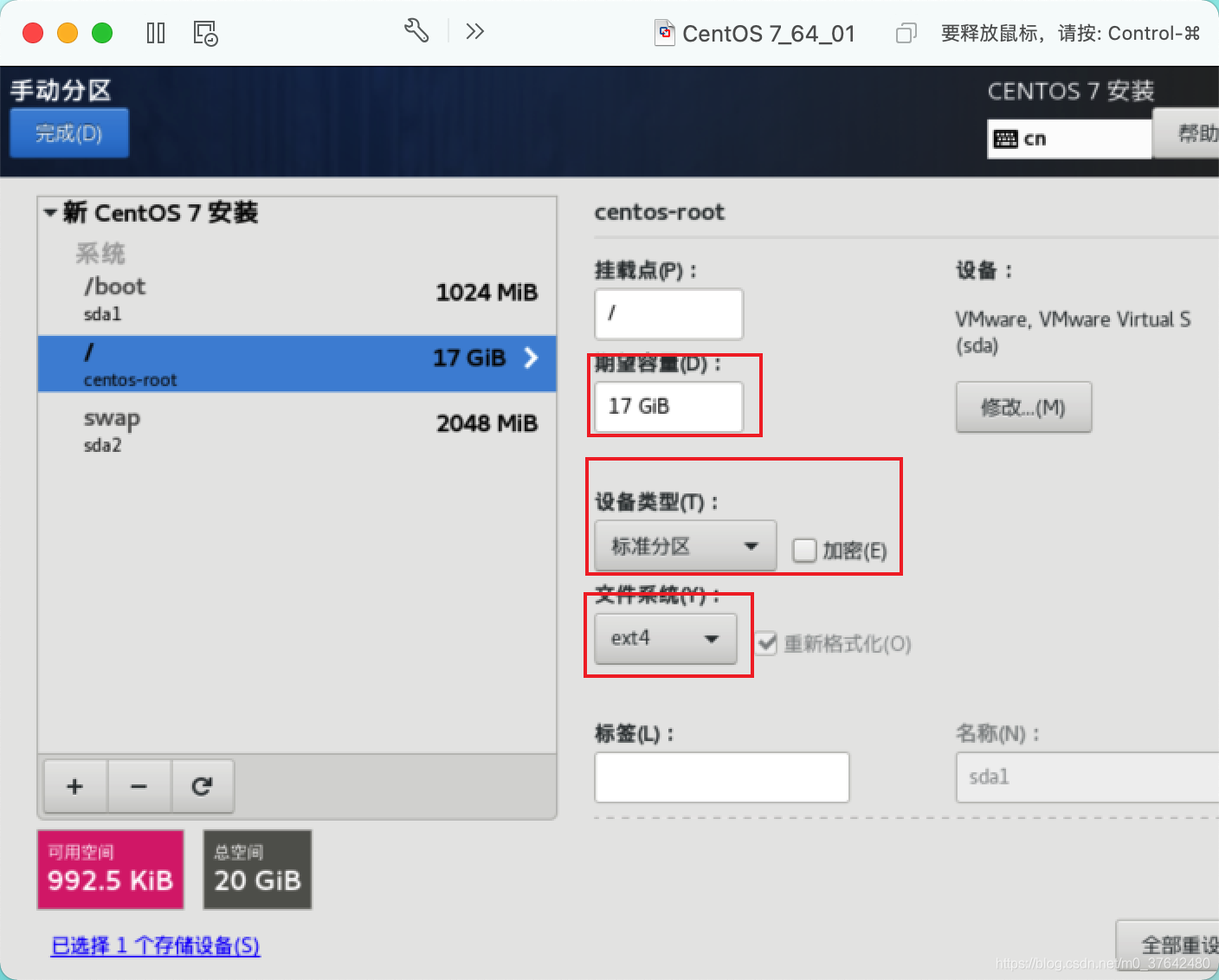The image size is (1219, 980).
Task: Open 已选择 1 个存储设备(S) link
Action: [156, 945]
